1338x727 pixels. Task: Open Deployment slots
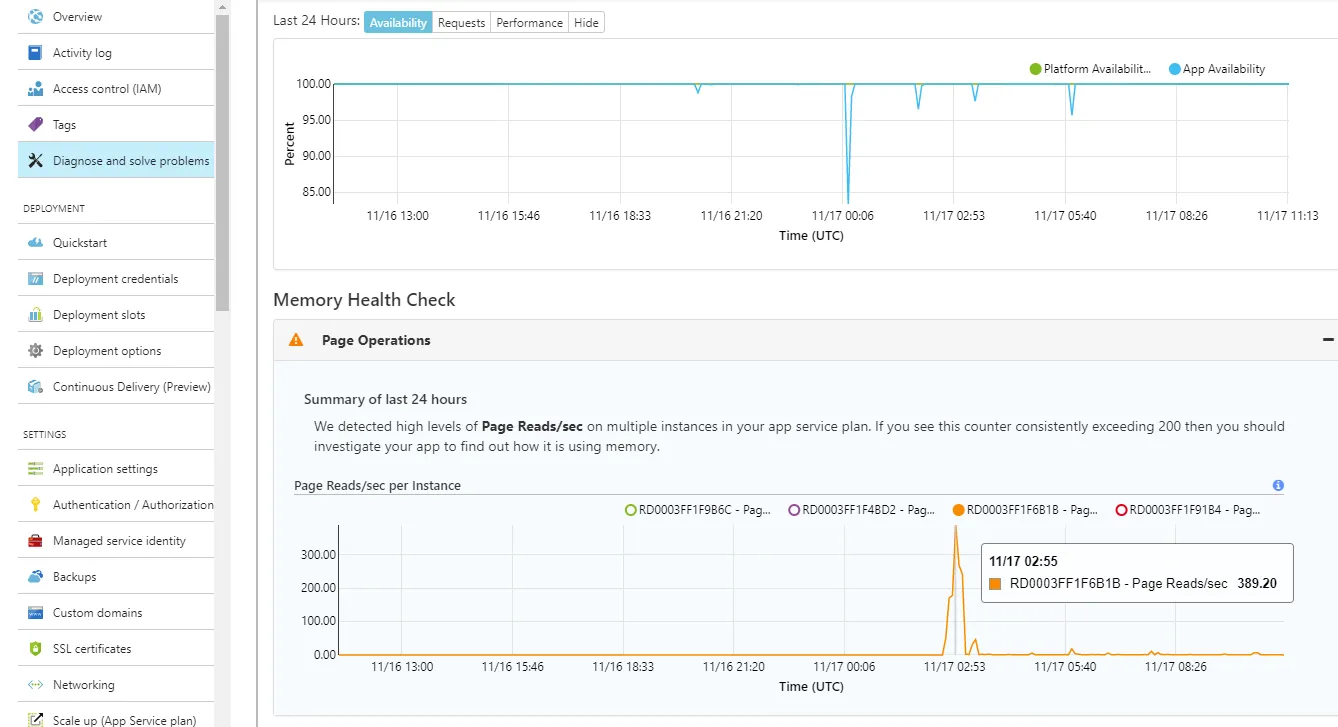(x=116, y=315)
